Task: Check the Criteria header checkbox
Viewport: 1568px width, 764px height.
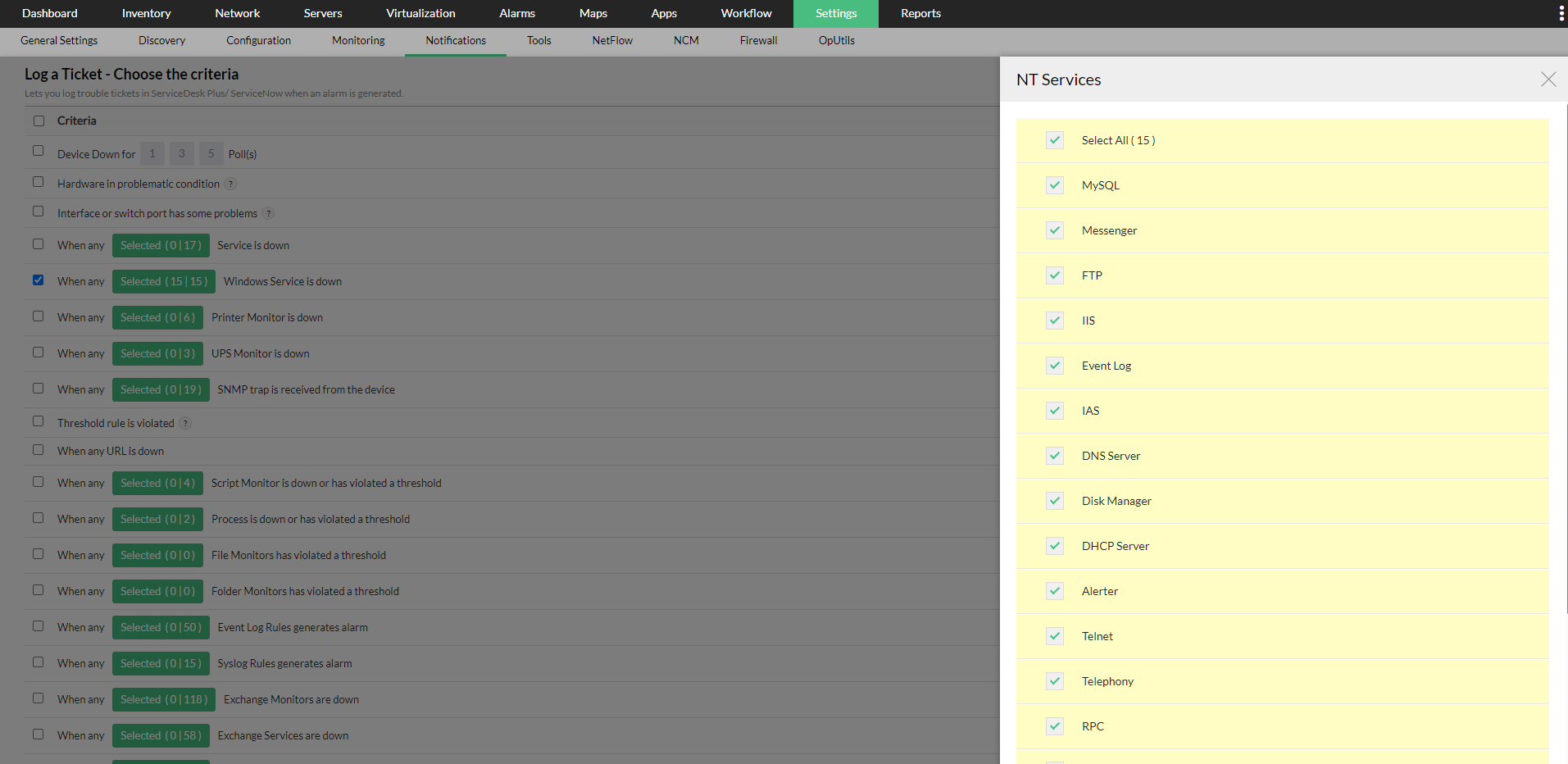Action: point(39,120)
